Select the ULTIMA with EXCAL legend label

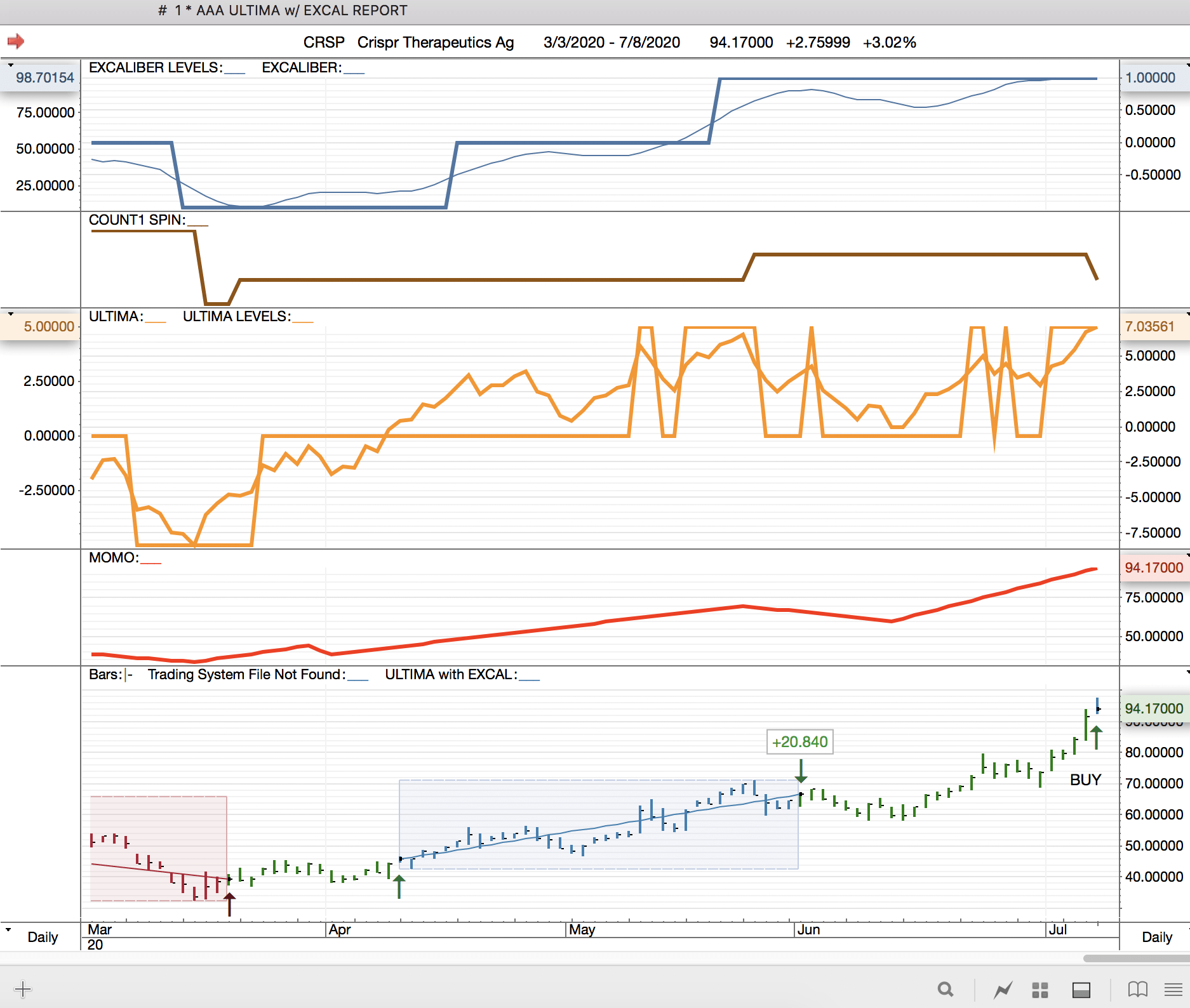point(451,674)
